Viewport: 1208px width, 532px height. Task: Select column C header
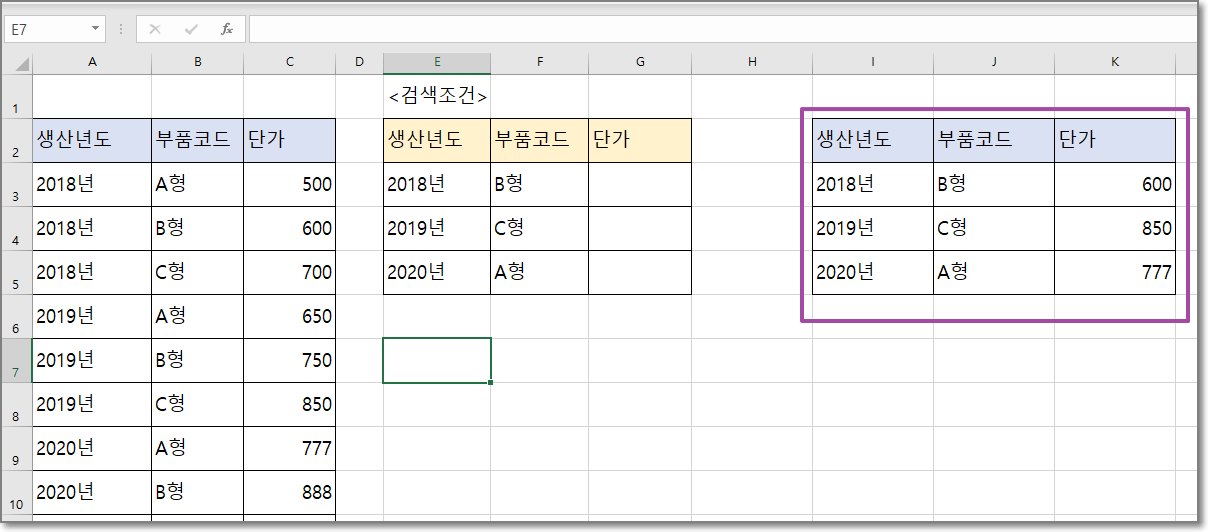tap(290, 63)
